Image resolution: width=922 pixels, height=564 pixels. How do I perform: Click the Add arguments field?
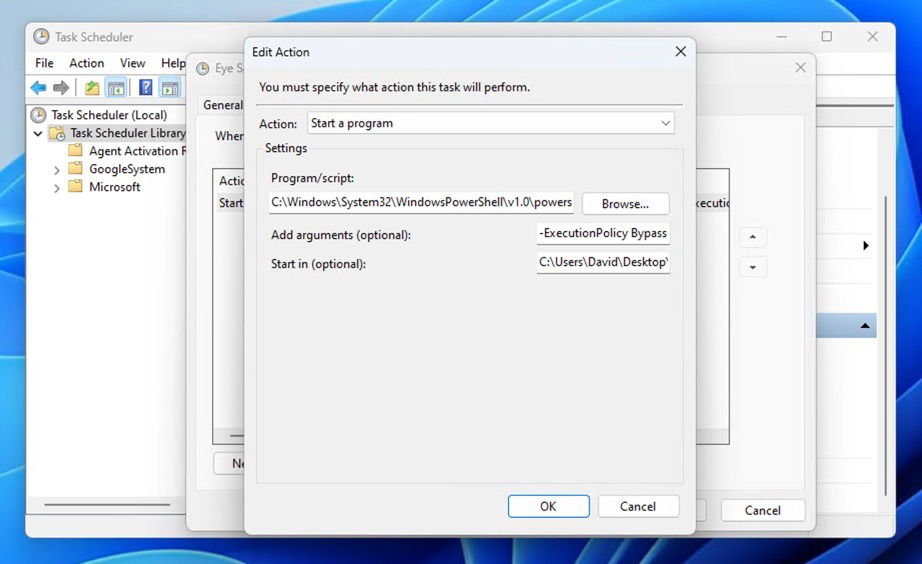coord(603,233)
